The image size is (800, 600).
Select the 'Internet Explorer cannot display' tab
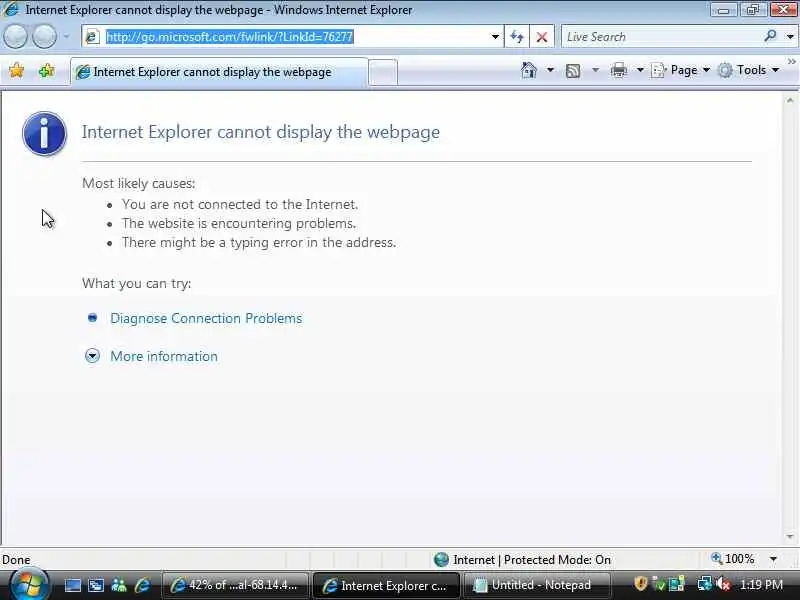[219, 72]
